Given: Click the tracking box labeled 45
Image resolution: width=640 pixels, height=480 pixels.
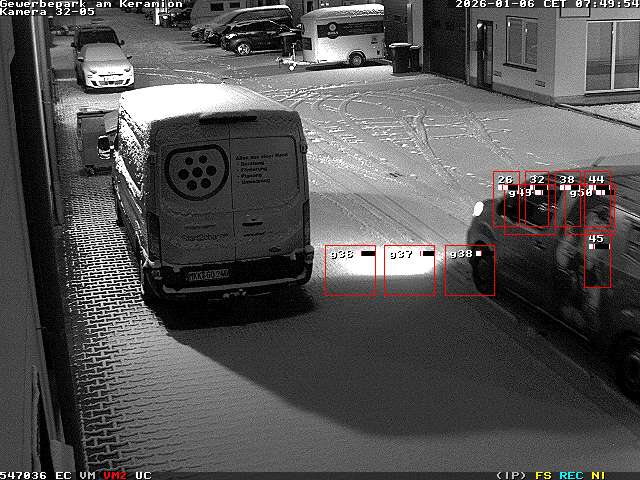Looking at the screenshot, I should click(x=597, y=260).
